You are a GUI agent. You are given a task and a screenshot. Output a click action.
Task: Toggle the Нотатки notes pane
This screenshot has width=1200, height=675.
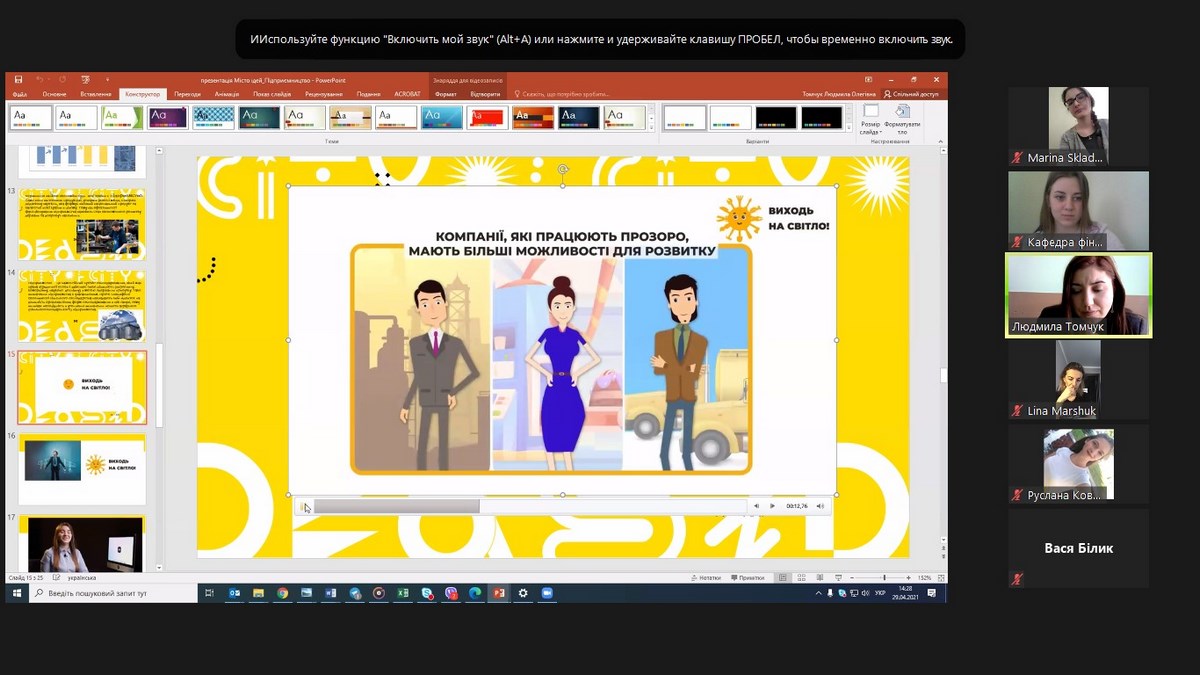707,578
